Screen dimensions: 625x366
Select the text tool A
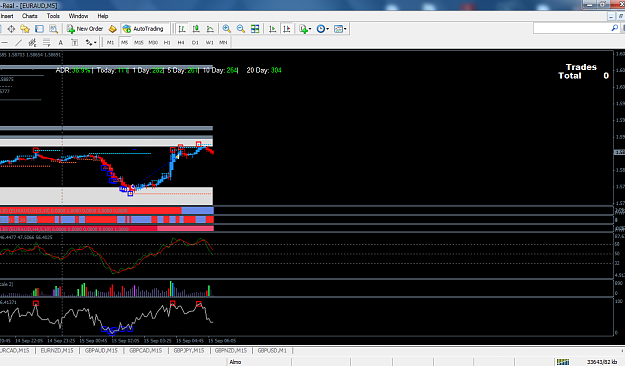[x=61, y=42]
